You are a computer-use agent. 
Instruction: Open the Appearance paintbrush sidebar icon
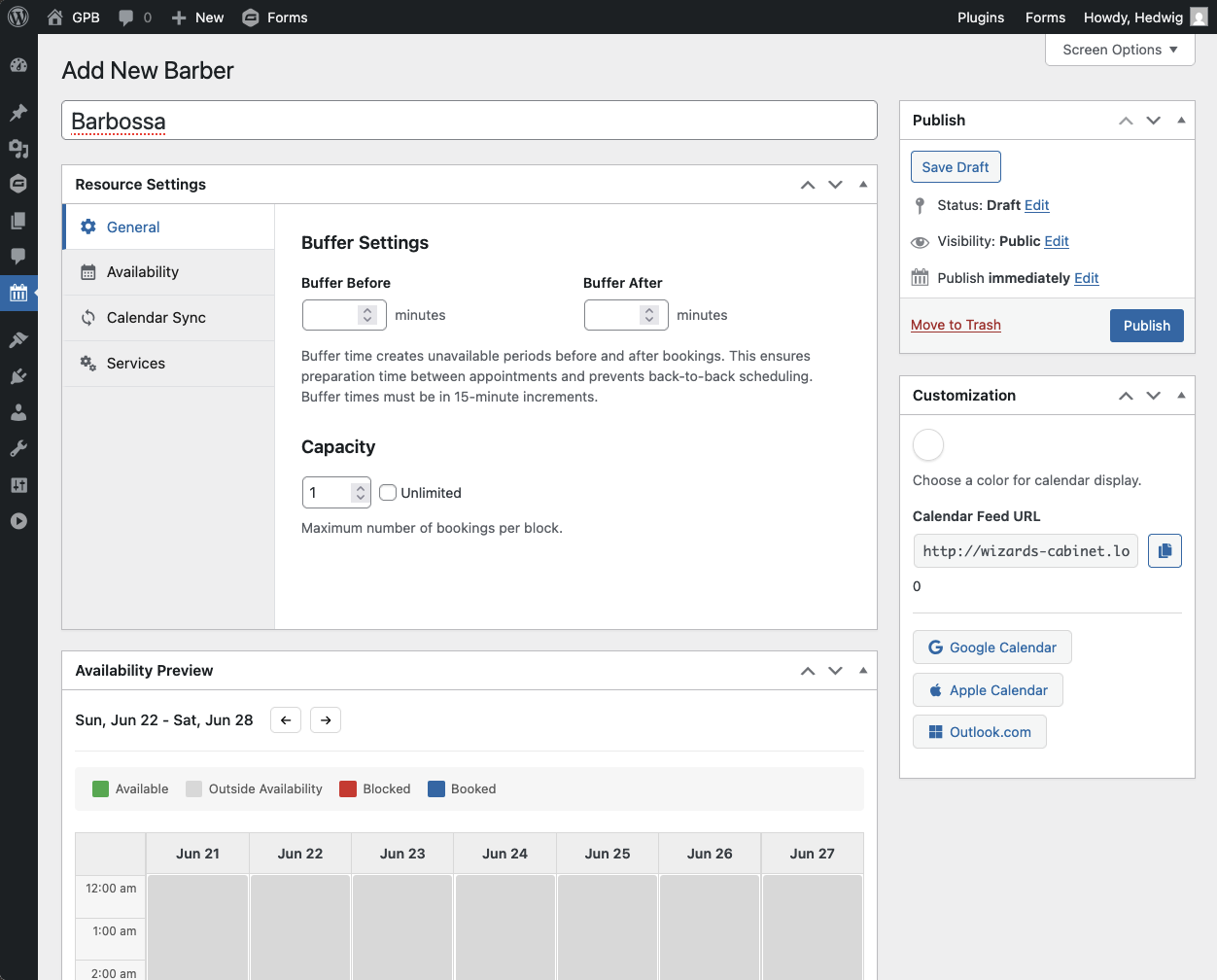(18, 340)
